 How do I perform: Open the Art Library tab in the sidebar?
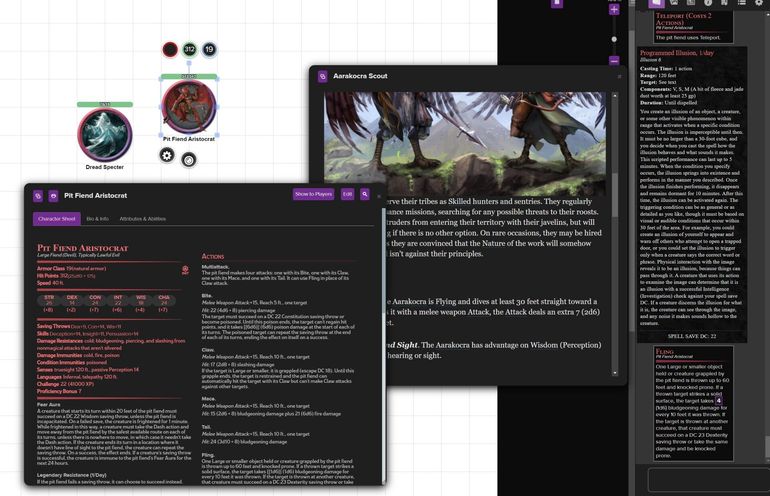point(674,2)
